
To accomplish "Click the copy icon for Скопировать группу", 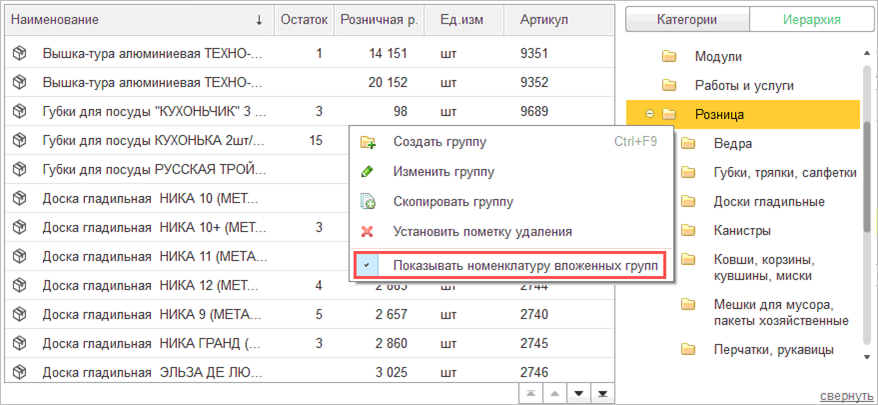I will coord(368,202).
